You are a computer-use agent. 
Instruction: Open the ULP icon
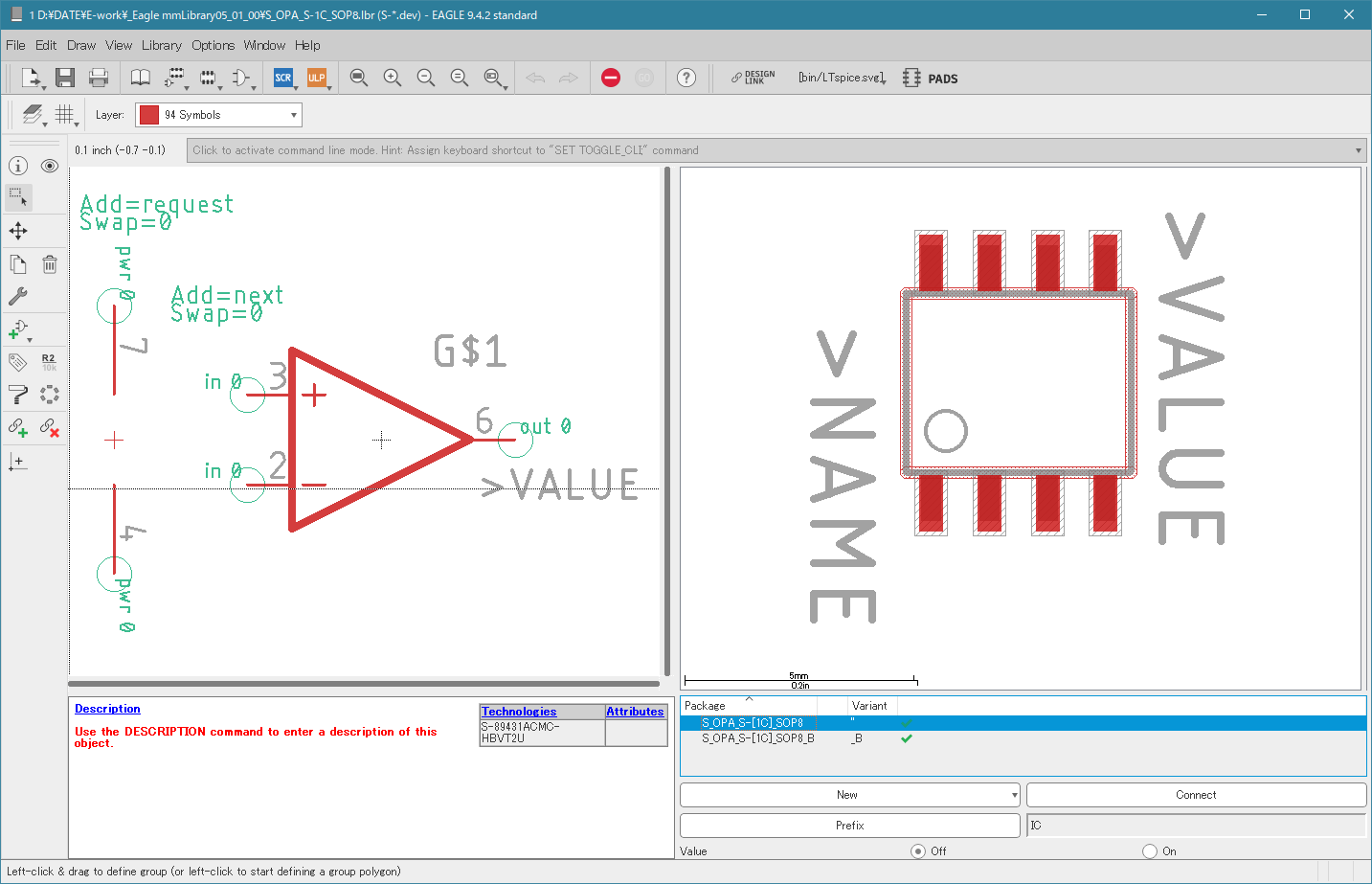click(x=317, y=78)
